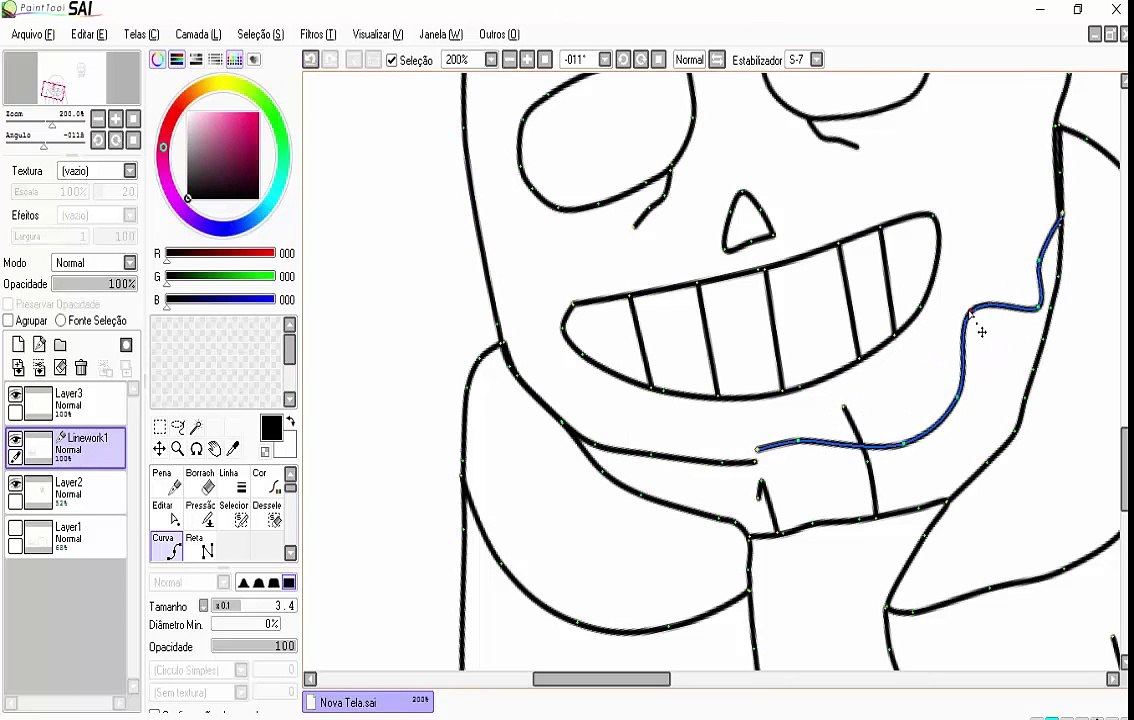The height and width of the screenshot is (720, 1134).
Task: Uncheck the Seleção checkbox
Action: click(392, 60)
